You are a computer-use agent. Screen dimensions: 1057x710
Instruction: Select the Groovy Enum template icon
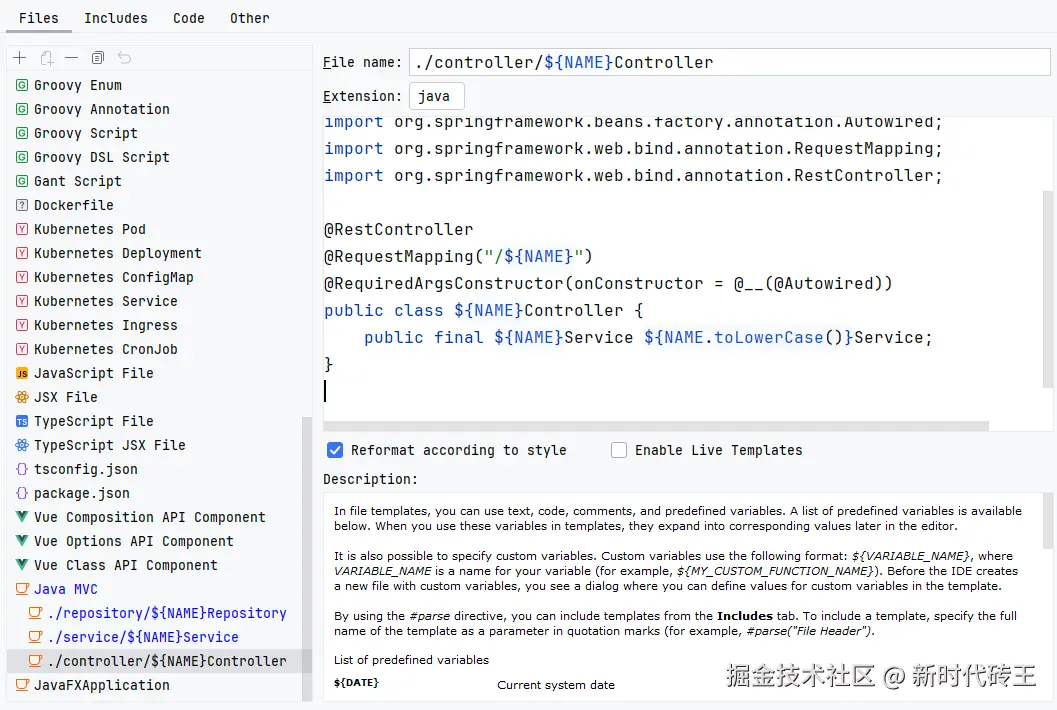[x=22, y=85]
